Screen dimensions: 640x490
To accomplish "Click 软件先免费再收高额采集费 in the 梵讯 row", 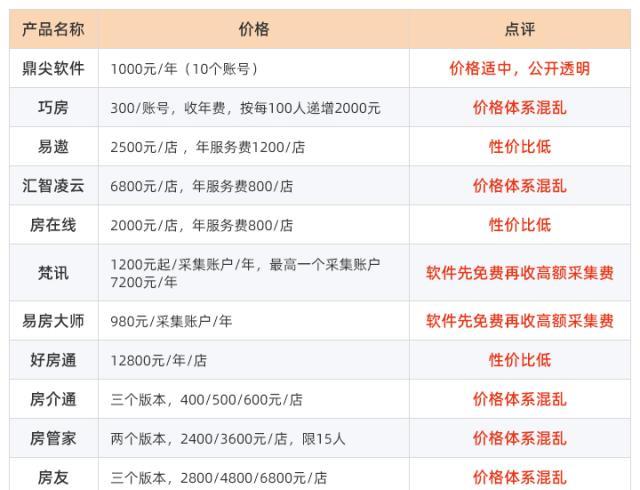I will pos(520,273).
